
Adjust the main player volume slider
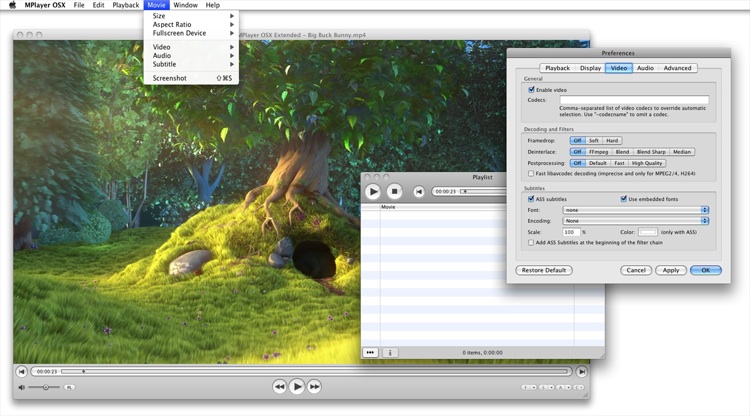44,387
